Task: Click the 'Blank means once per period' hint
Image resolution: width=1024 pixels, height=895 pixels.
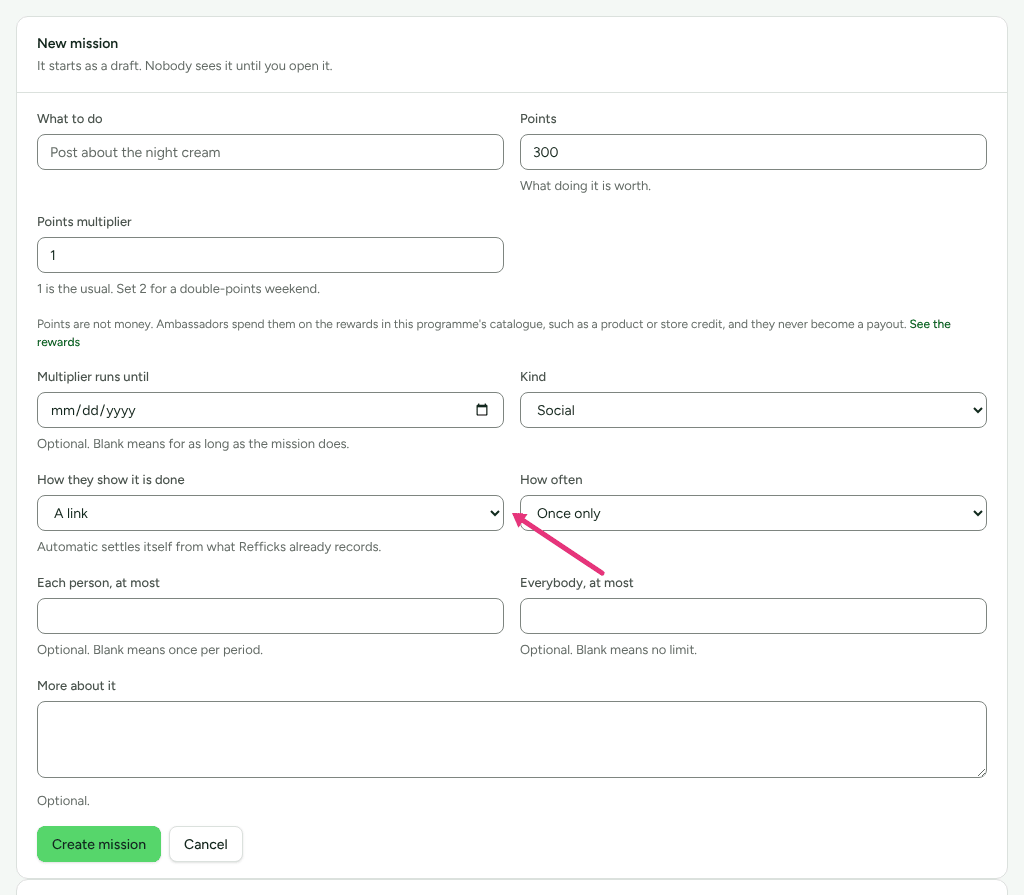Action: pyautogui.click(x=150, y=650)
